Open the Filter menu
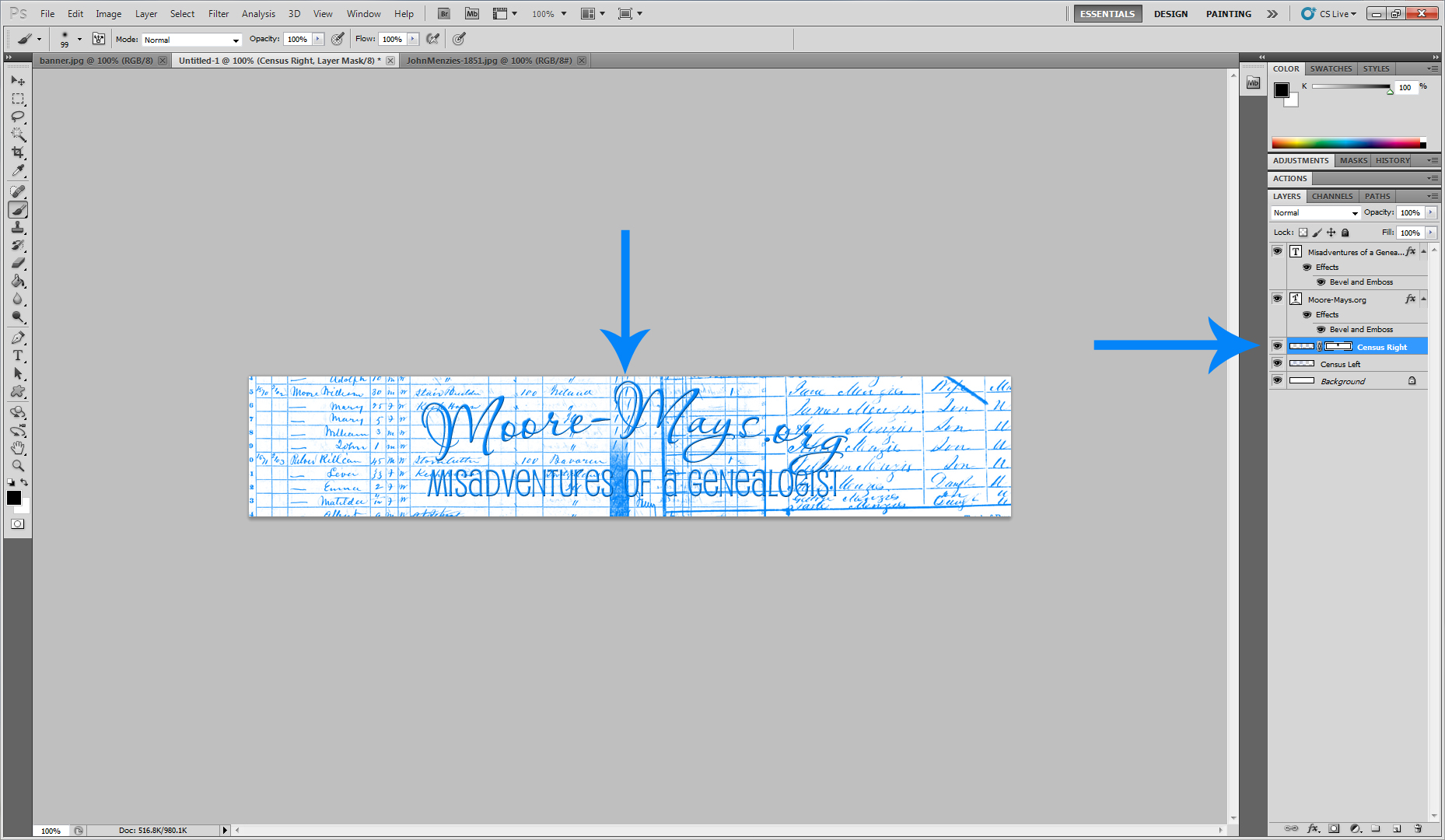This screenshot has height=840, width=1445. click(x=219, y=14)
